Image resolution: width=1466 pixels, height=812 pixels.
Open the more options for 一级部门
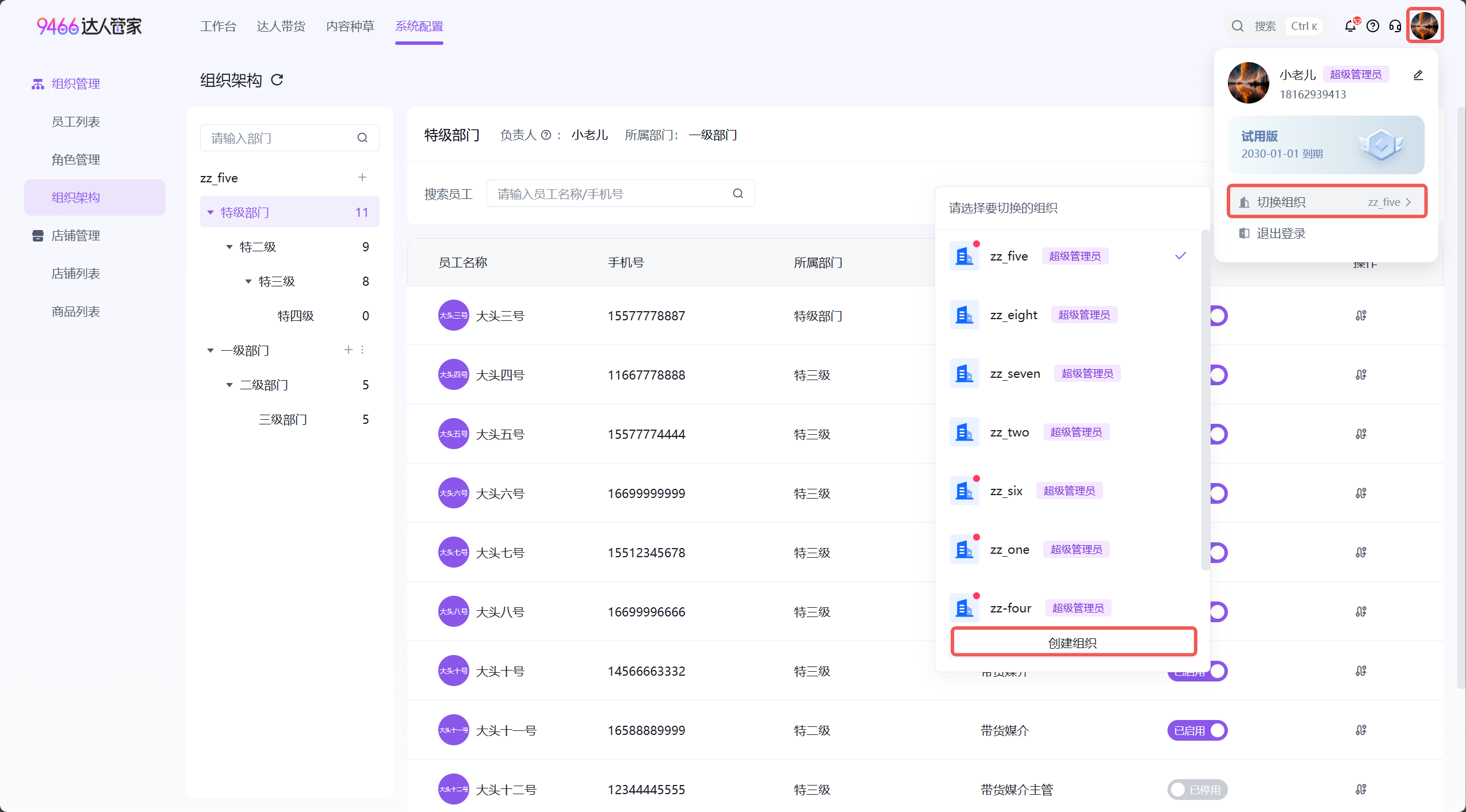[362, 350]
